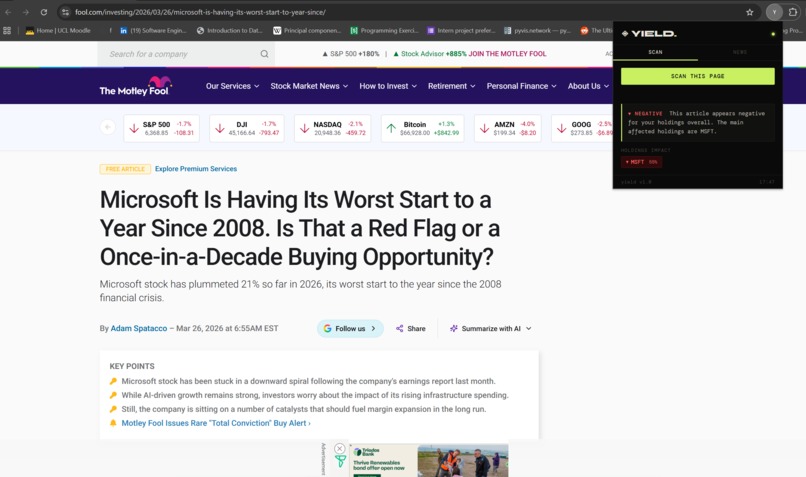Click the browser back arrow
Screen dimensions: 806x477
(x=8, y=12)
